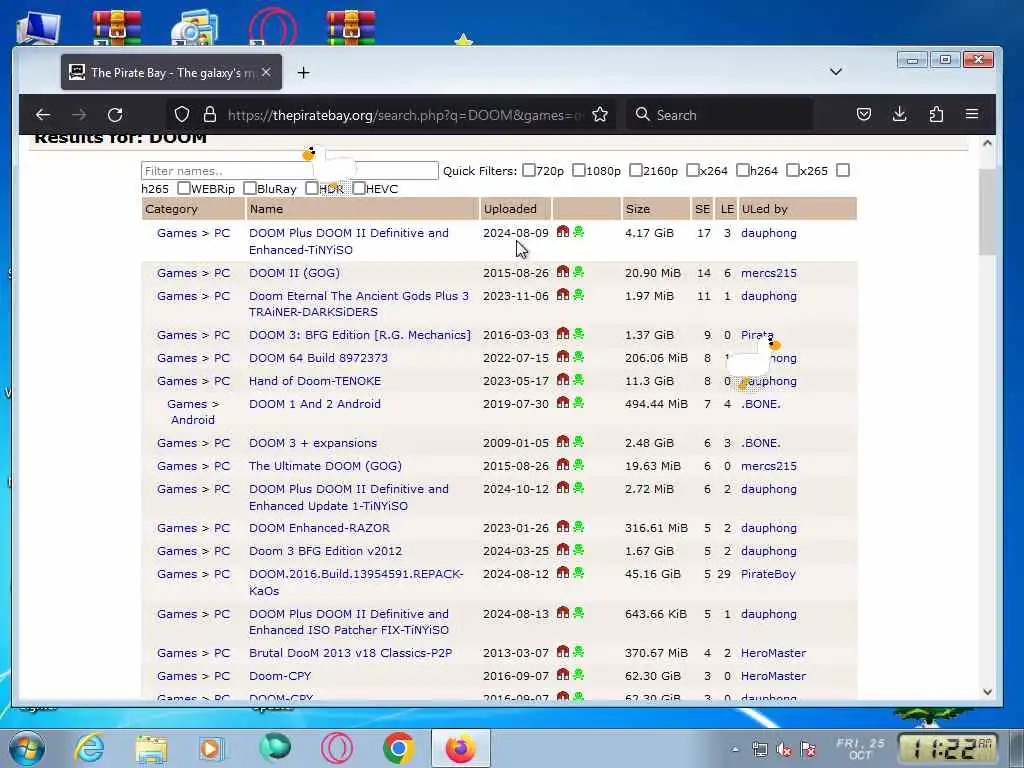1024x768 pixels.
Task: Open the extensions puzzle icon
Action: point(936,115)
